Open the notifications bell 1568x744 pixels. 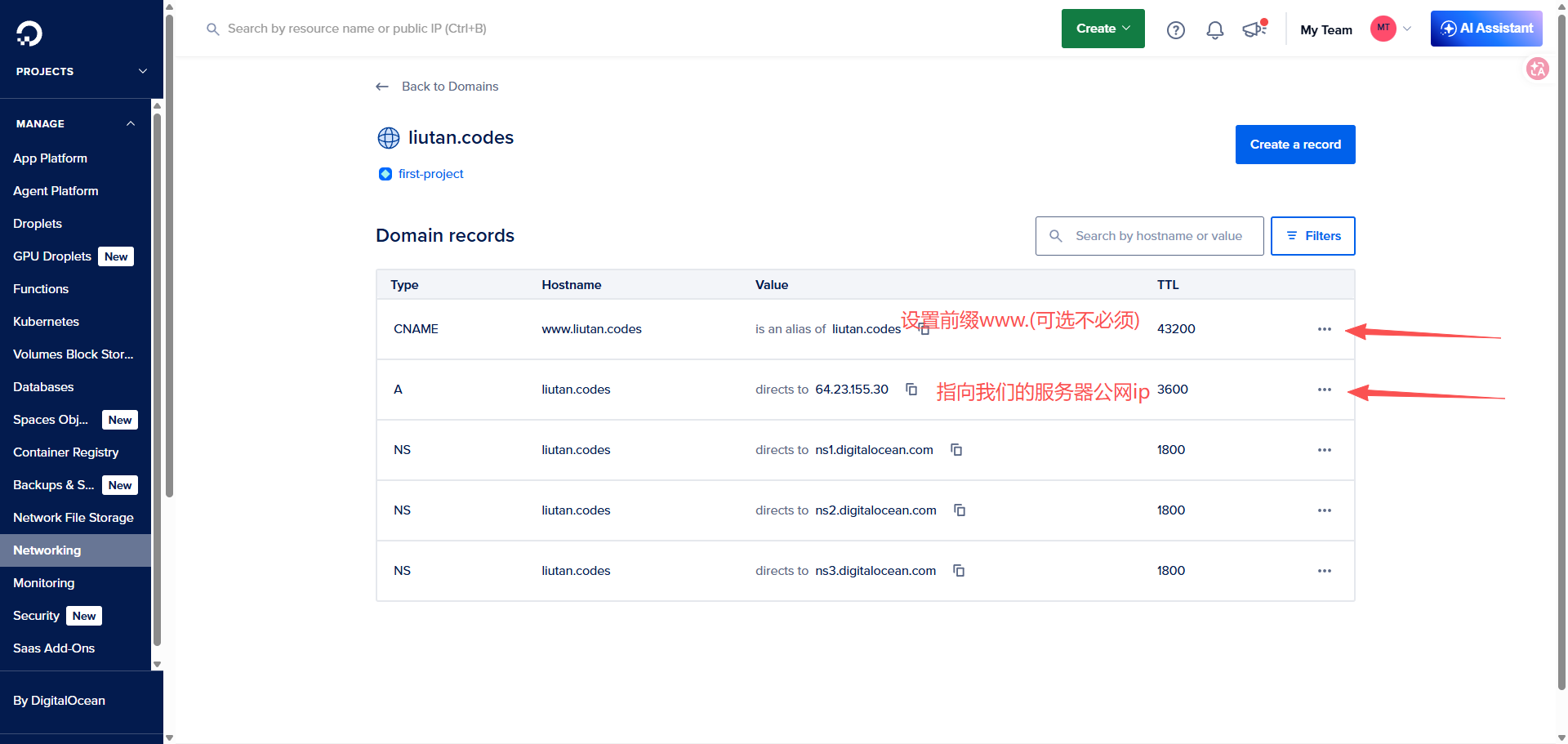1215,30
